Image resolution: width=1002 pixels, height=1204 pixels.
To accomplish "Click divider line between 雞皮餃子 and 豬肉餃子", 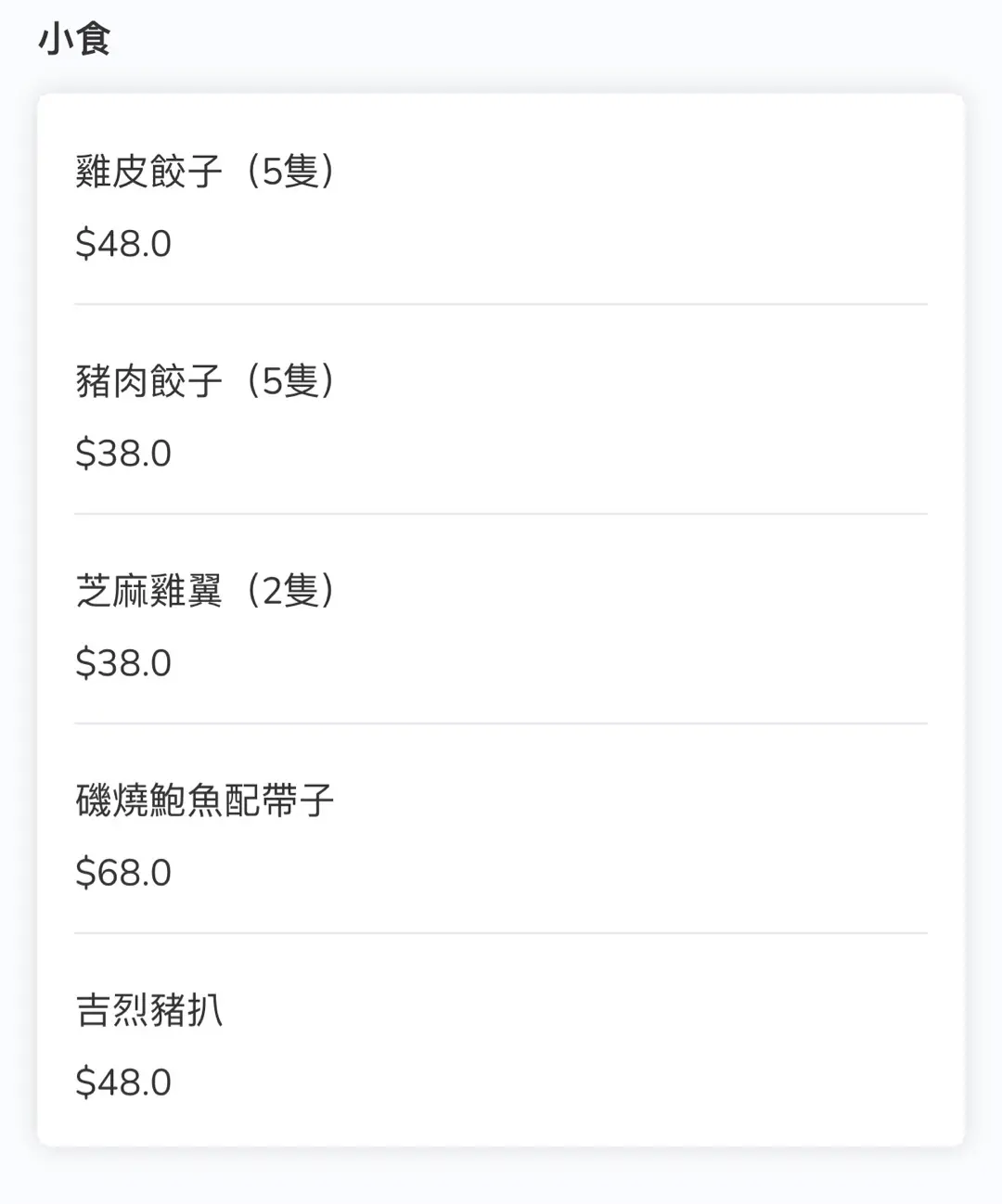I will (x=501, y=303).
